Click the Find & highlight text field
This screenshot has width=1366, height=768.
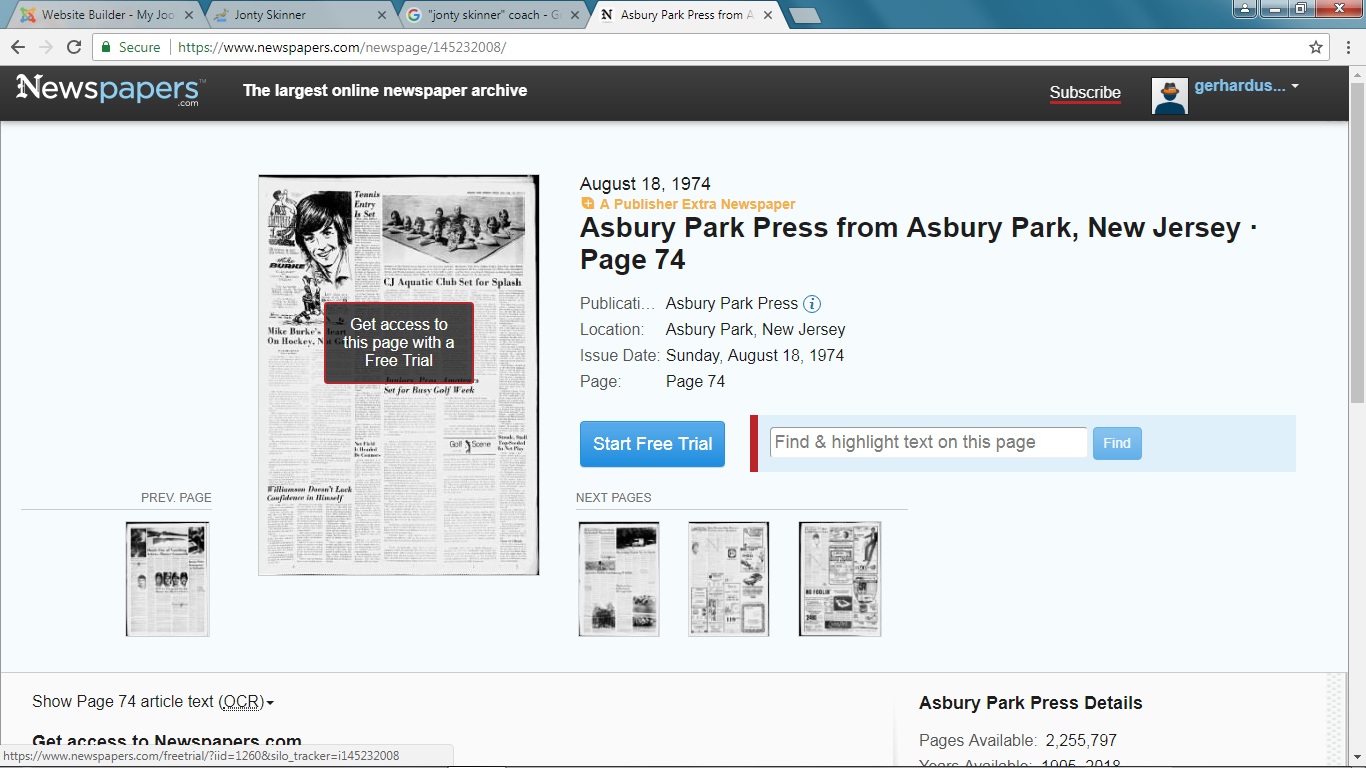pyautogui.click(x=927, y=442)
